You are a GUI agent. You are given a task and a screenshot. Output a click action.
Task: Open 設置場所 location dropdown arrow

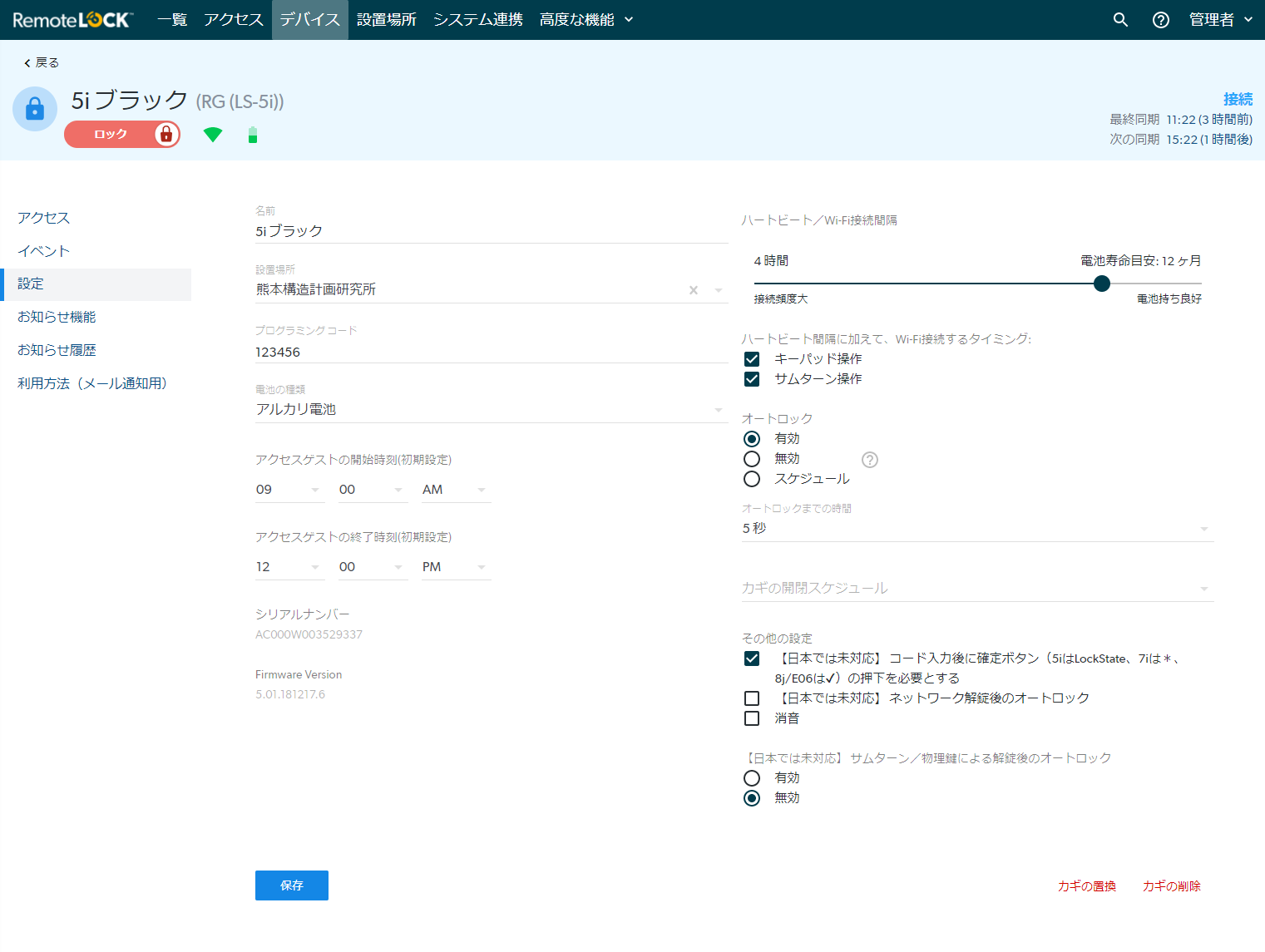coord(719,290)
